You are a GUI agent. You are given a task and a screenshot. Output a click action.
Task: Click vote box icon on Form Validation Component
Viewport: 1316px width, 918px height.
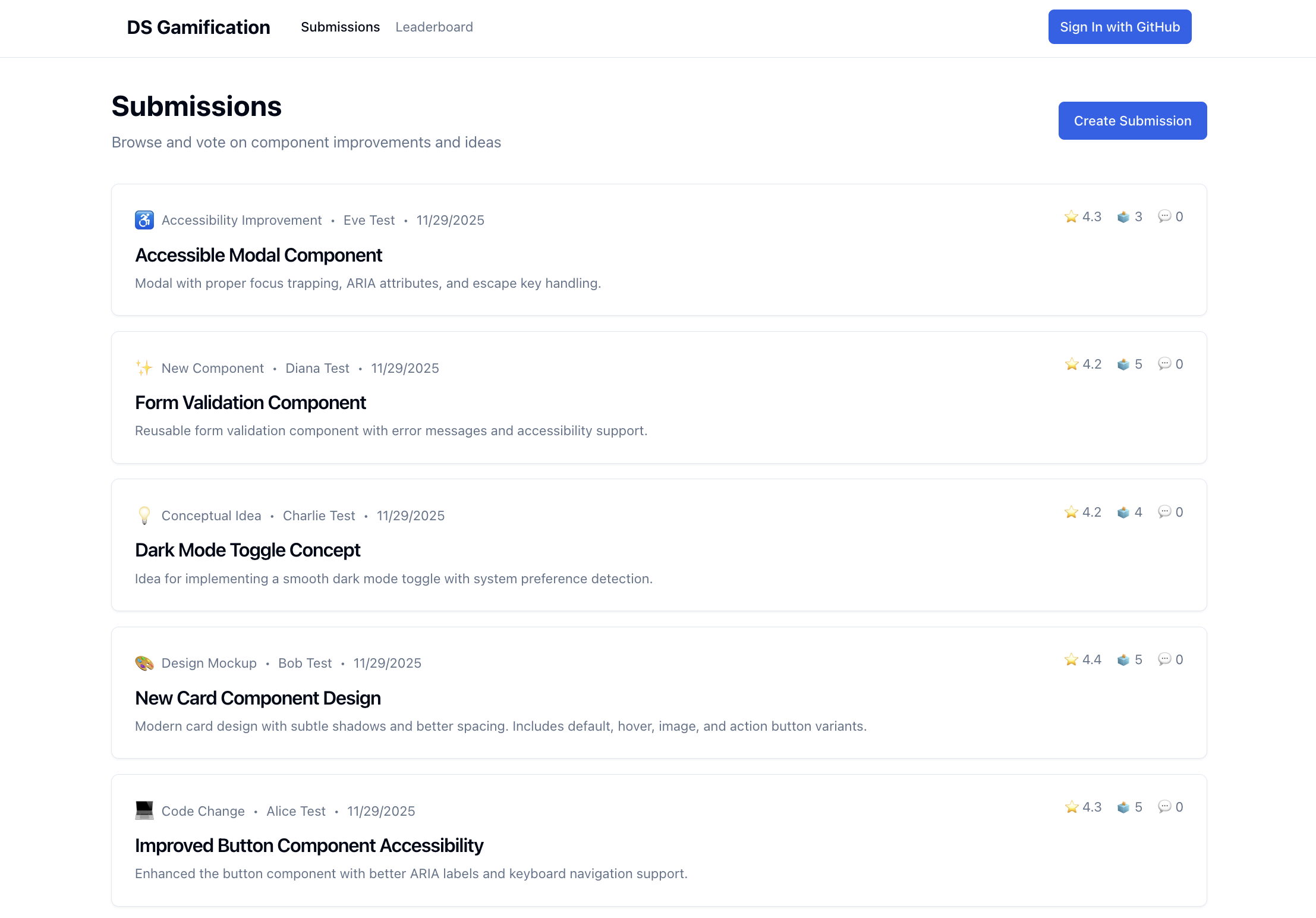[1123, 364]
